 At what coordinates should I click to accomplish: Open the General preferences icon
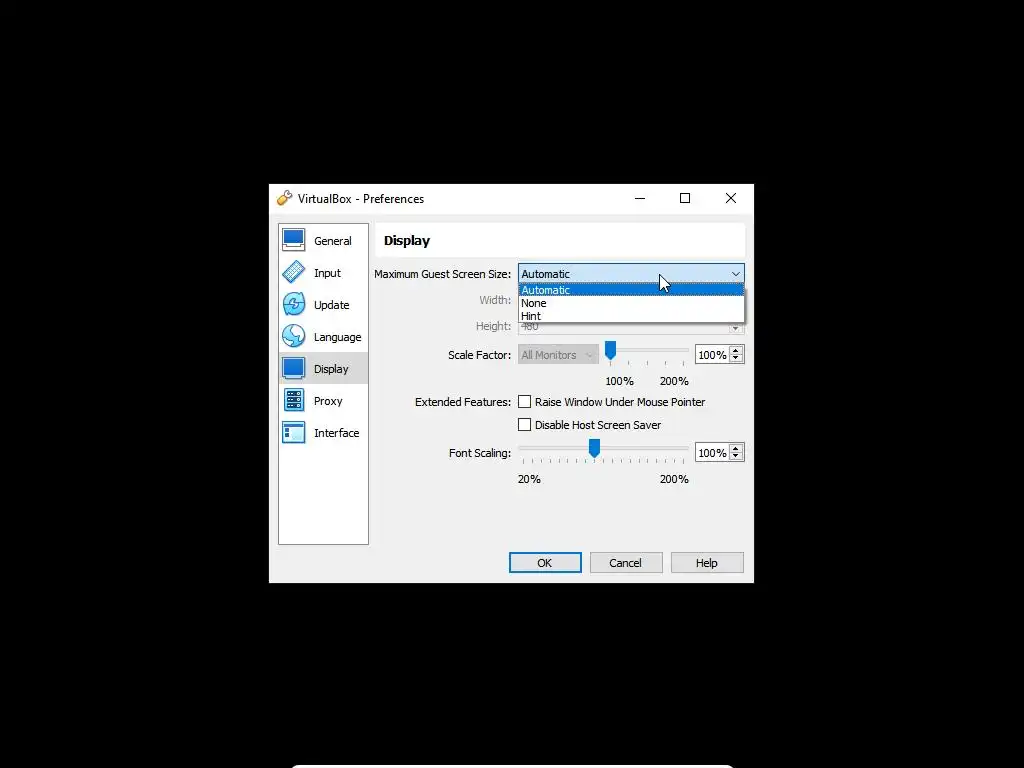point(293,240)
